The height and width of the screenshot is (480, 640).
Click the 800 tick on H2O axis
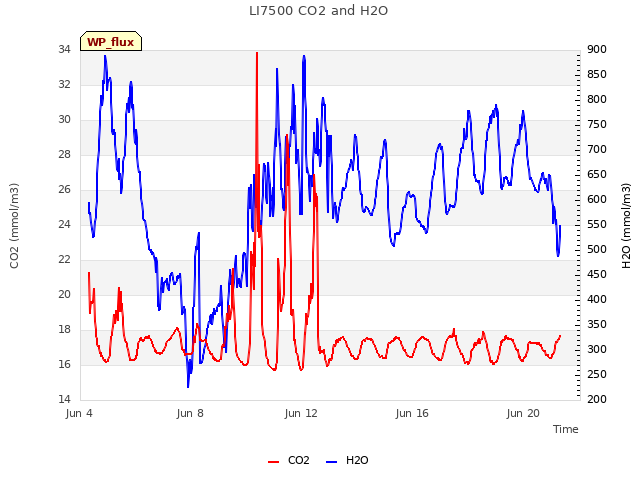[x=597, y=100]
